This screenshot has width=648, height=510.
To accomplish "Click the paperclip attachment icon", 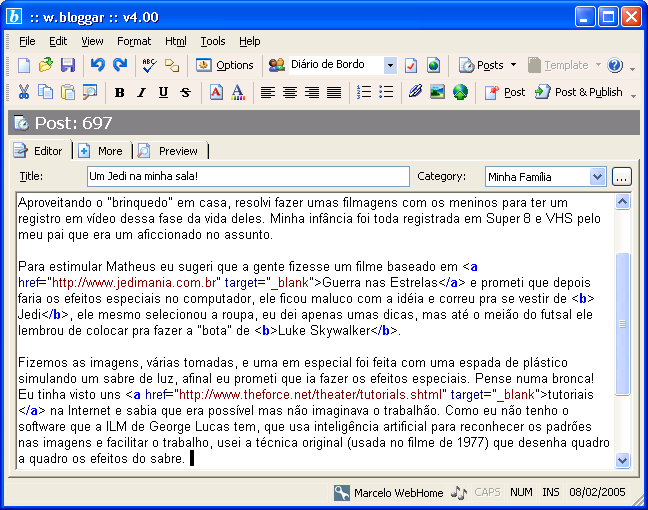I will point(415,92).
